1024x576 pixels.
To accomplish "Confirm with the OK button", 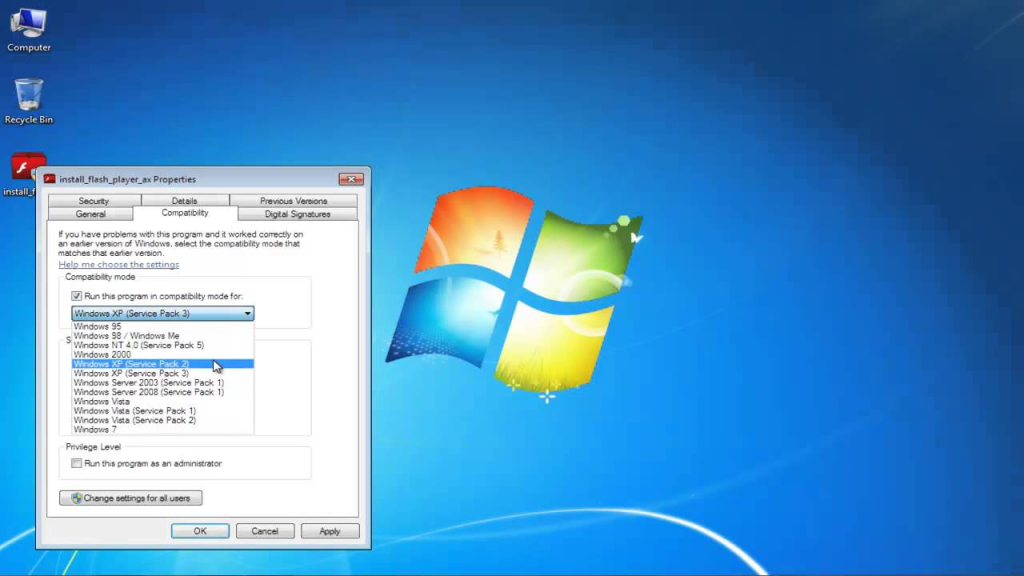I will (200, 531).
